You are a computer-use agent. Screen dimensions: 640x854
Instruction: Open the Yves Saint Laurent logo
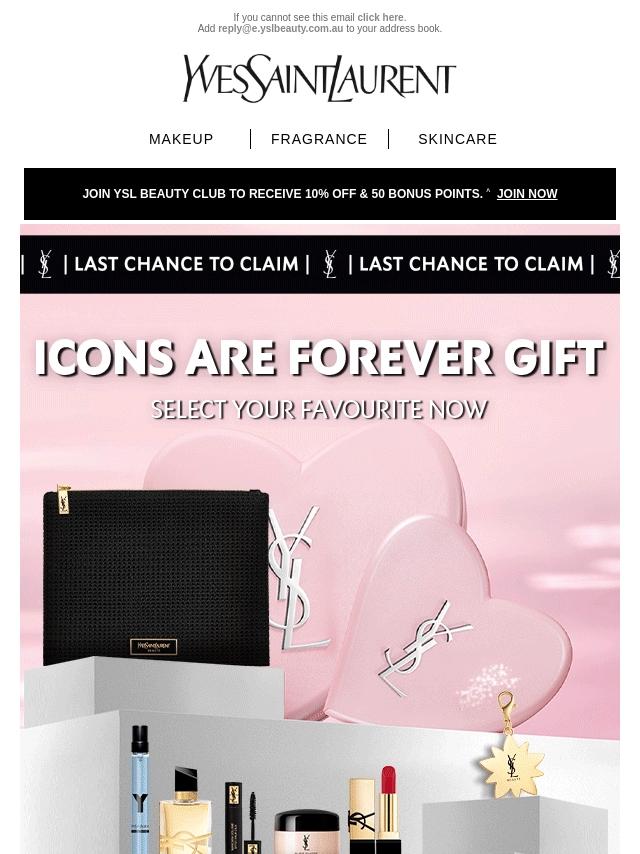pyautogui.click(x=319, y=78)
